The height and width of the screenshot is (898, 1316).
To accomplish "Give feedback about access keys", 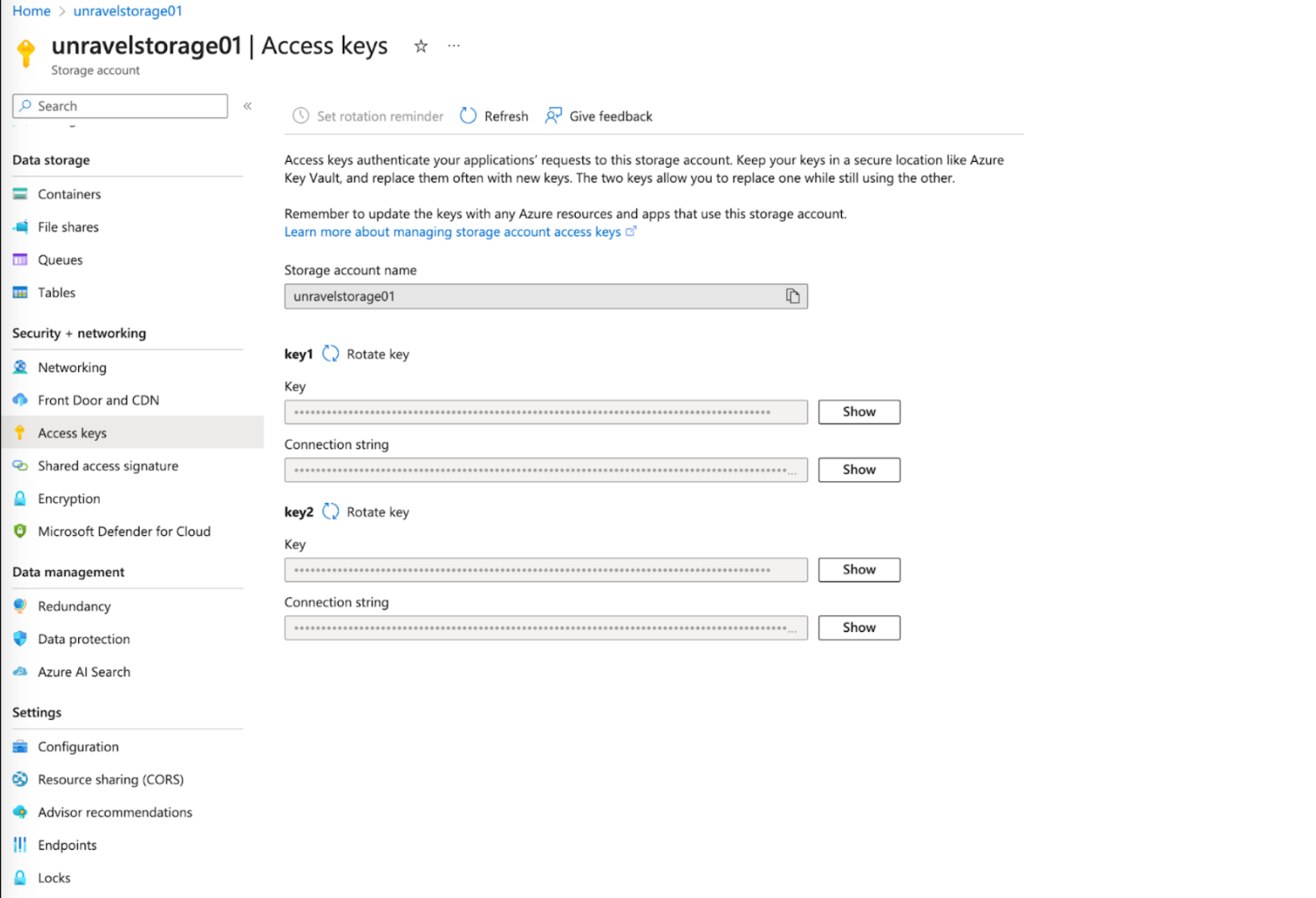I will click(x=598, y=115).
